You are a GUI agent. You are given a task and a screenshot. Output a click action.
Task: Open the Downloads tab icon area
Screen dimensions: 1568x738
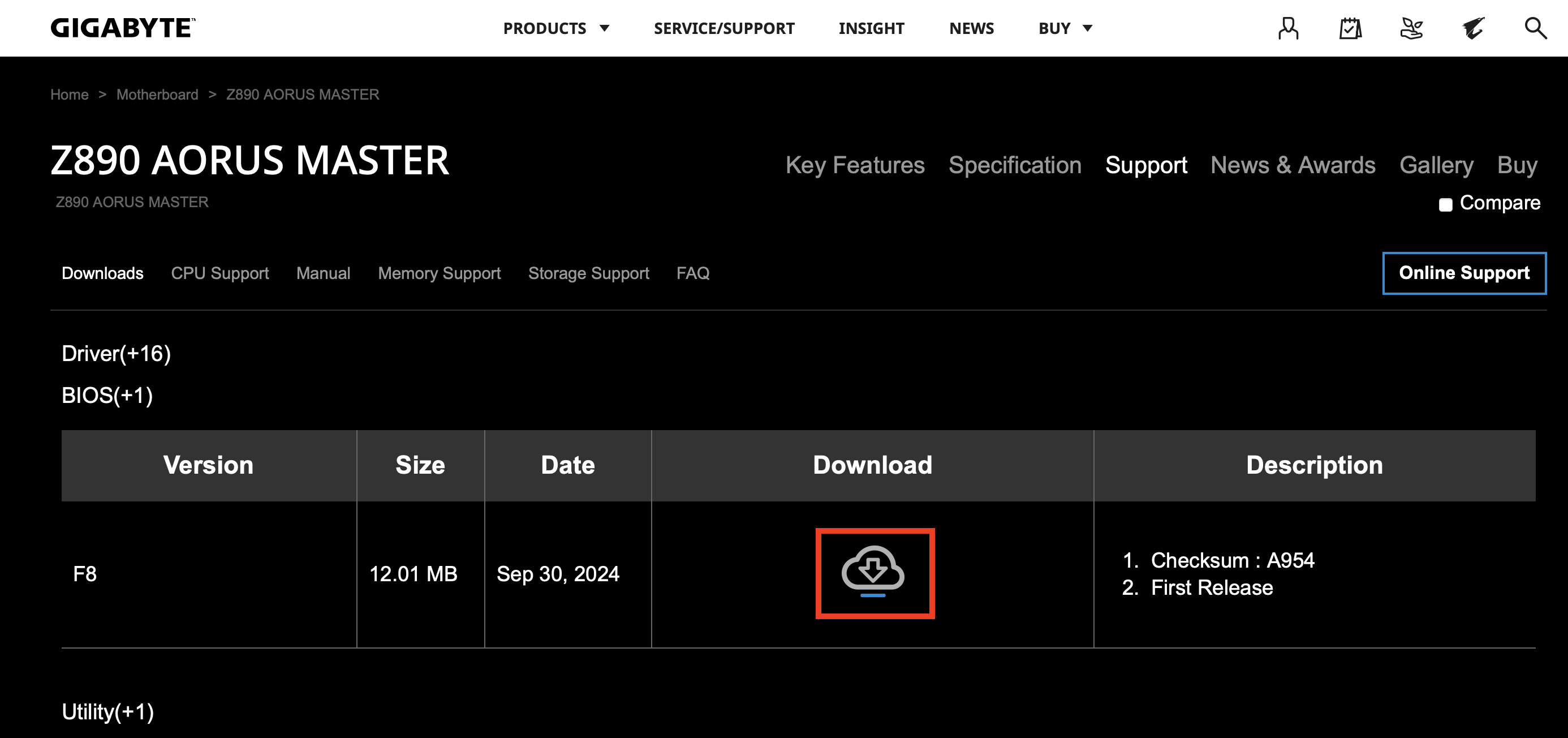pos(102,273)
